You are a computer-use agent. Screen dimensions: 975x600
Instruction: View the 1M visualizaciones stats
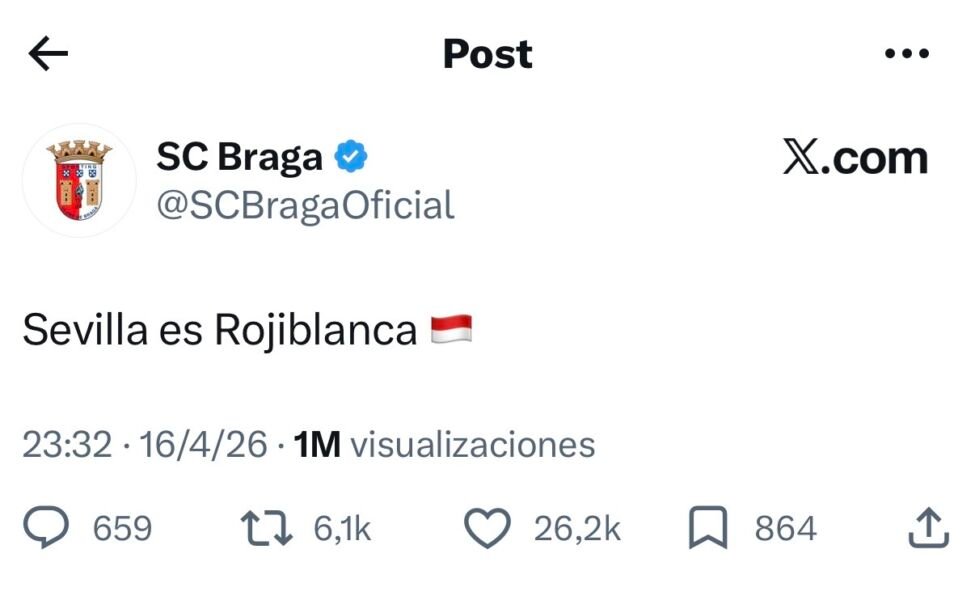point(445,445)
